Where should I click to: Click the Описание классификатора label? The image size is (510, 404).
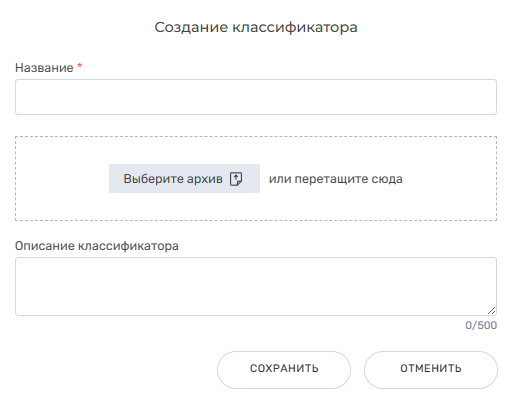[x=97, y=246]
